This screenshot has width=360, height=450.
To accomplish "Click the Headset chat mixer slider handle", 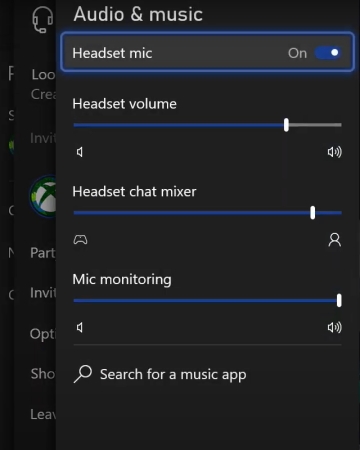I will pyautogui.click(x=313, y=213).
